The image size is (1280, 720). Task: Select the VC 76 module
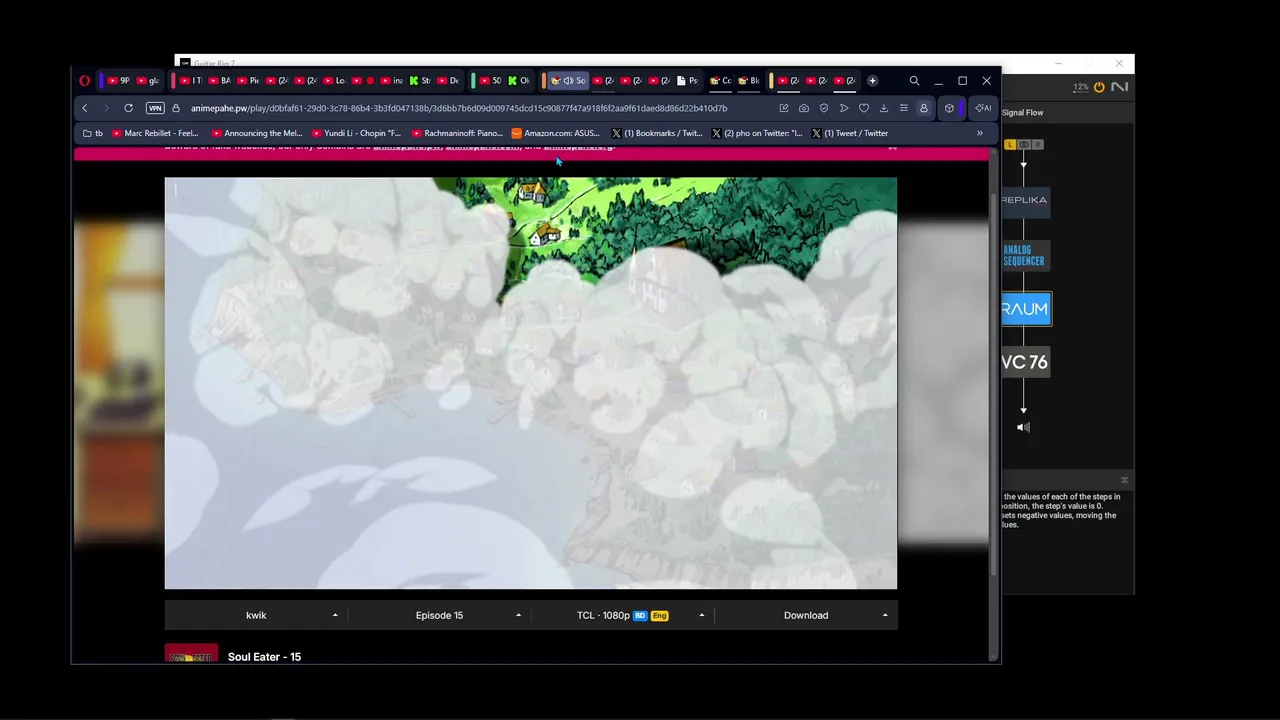point(1025,362)
